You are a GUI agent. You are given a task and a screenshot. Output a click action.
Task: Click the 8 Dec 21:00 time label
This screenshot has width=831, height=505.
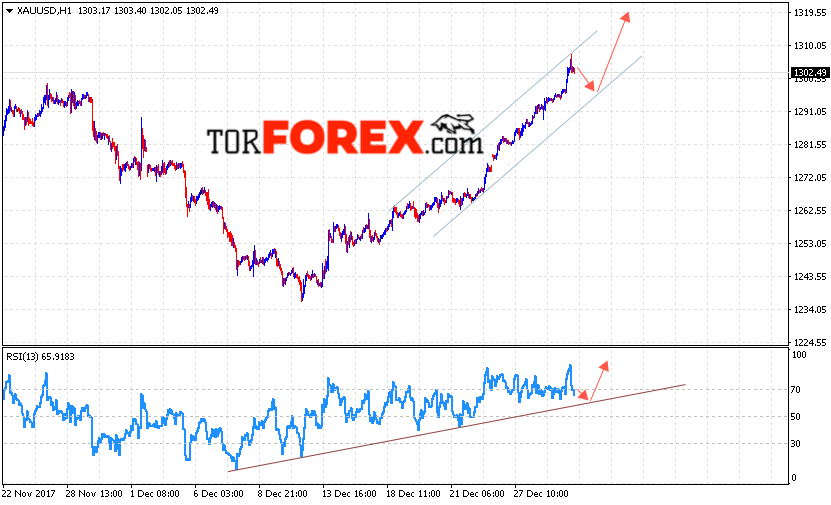(282, 493)
